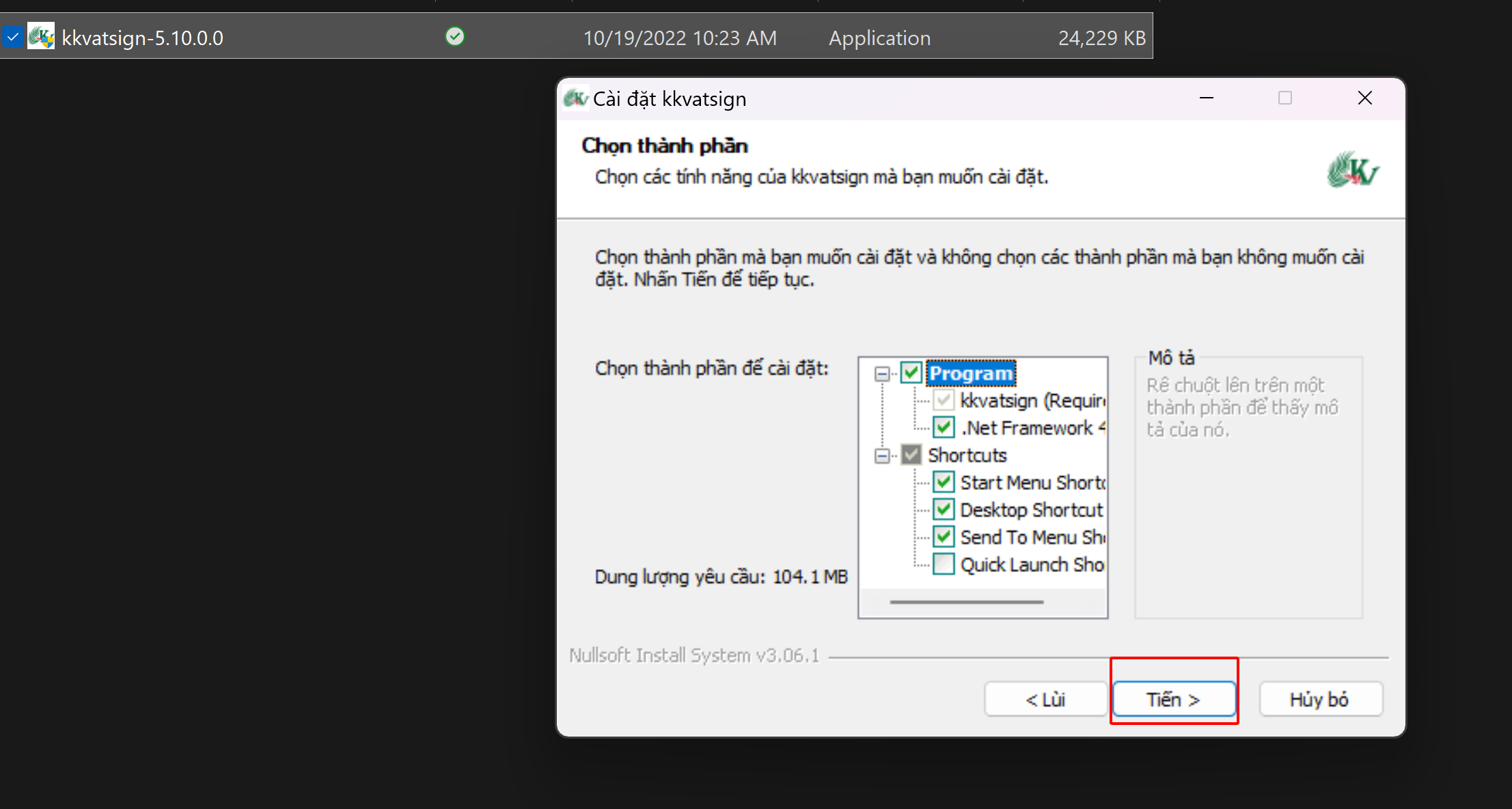Image resolution: width=1512 pixels, height=809 pixels.
Task: Click the kkvatsign installer title bar icon
Action: [575, 99]
